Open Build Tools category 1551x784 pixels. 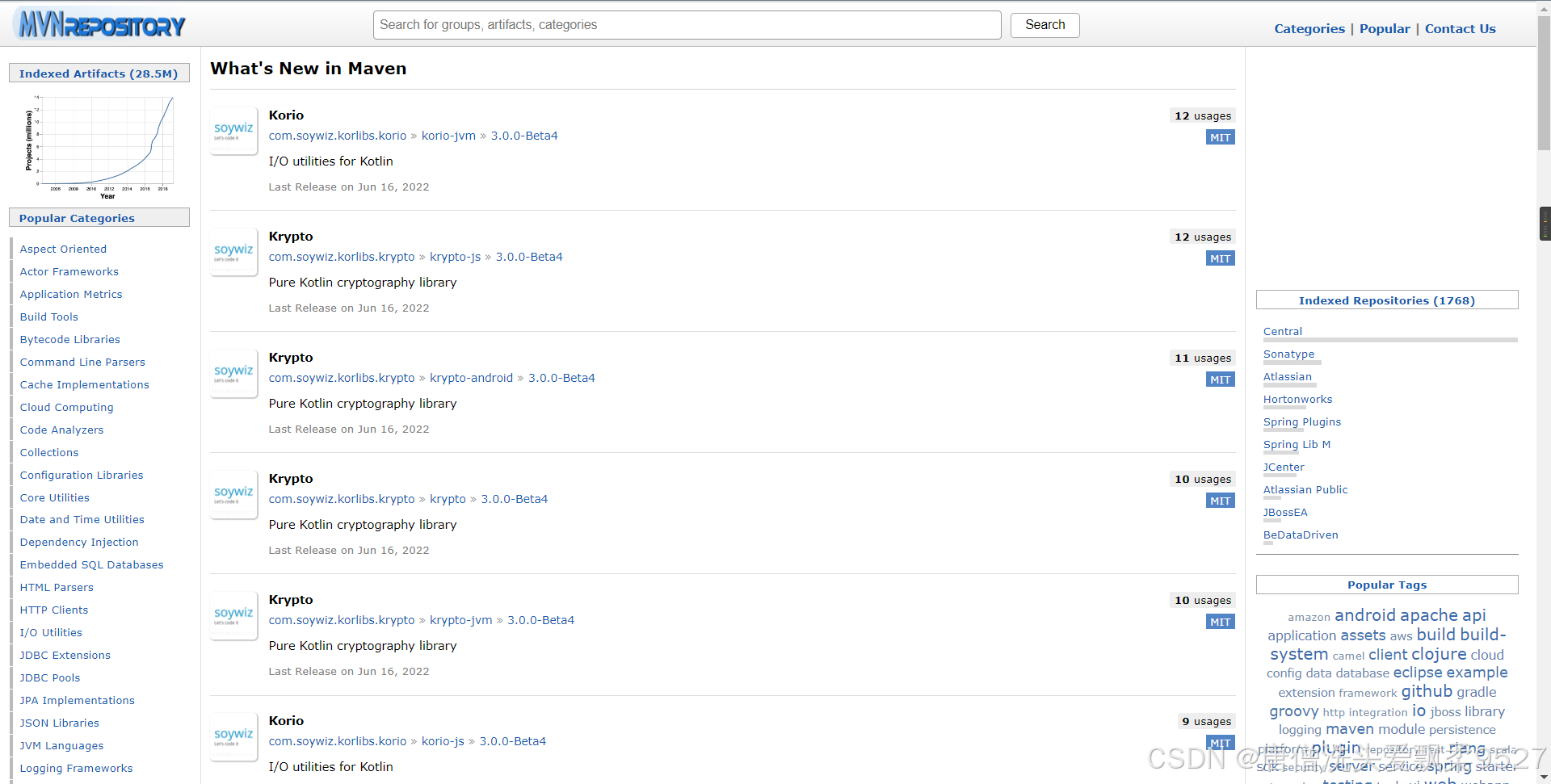(x=48, y=317)
